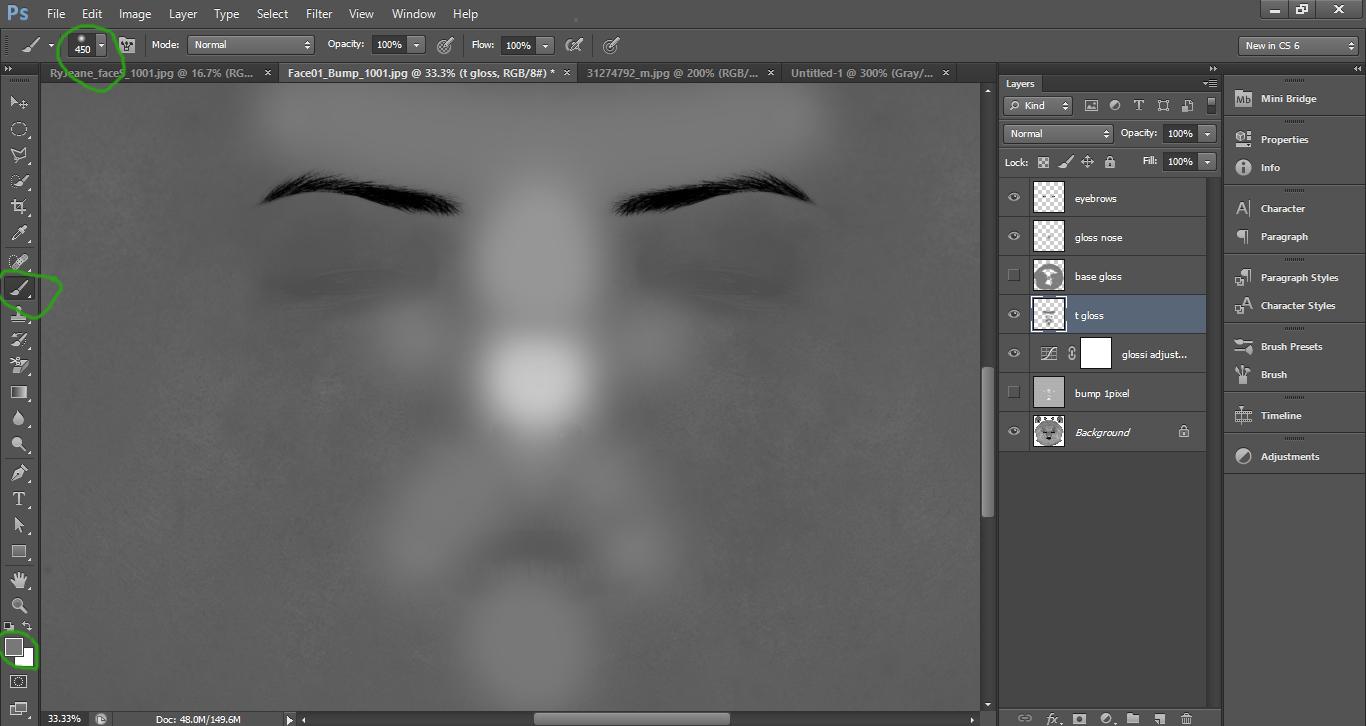Open the Filter menu

[319, 14]
